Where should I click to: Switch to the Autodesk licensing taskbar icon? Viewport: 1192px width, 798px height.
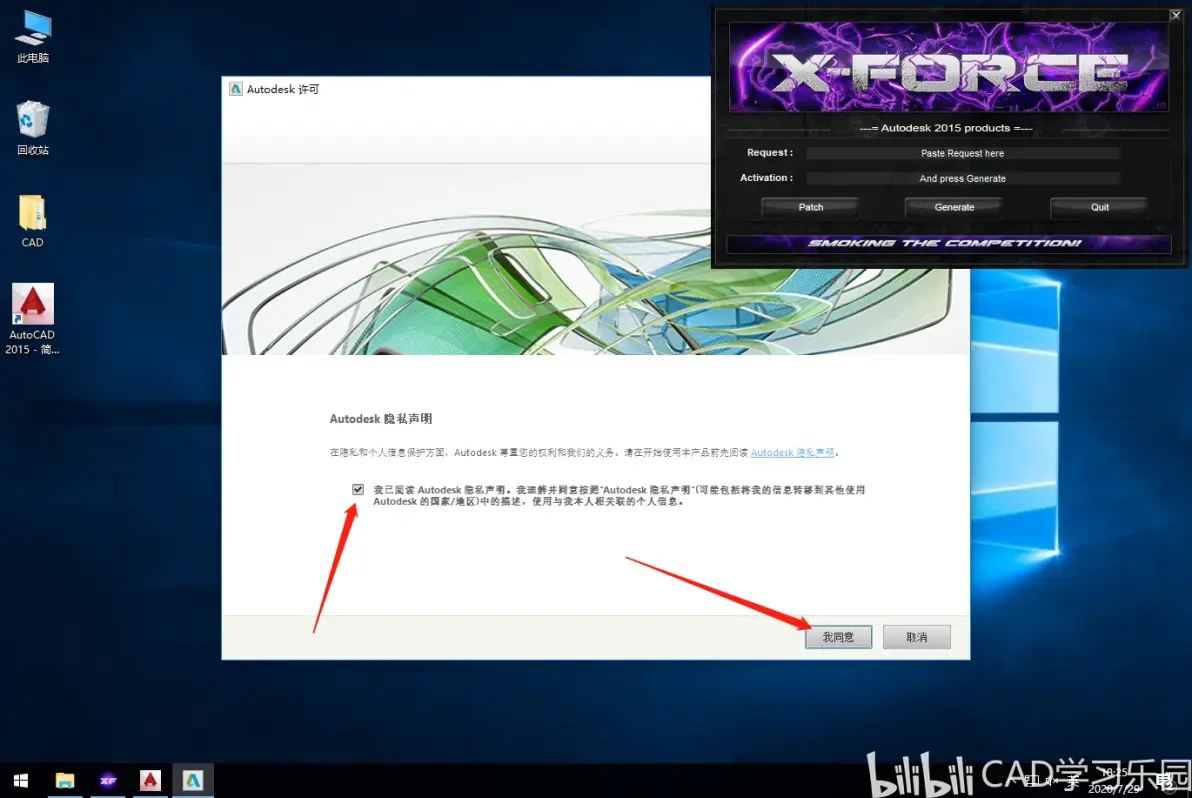[192, 781]
